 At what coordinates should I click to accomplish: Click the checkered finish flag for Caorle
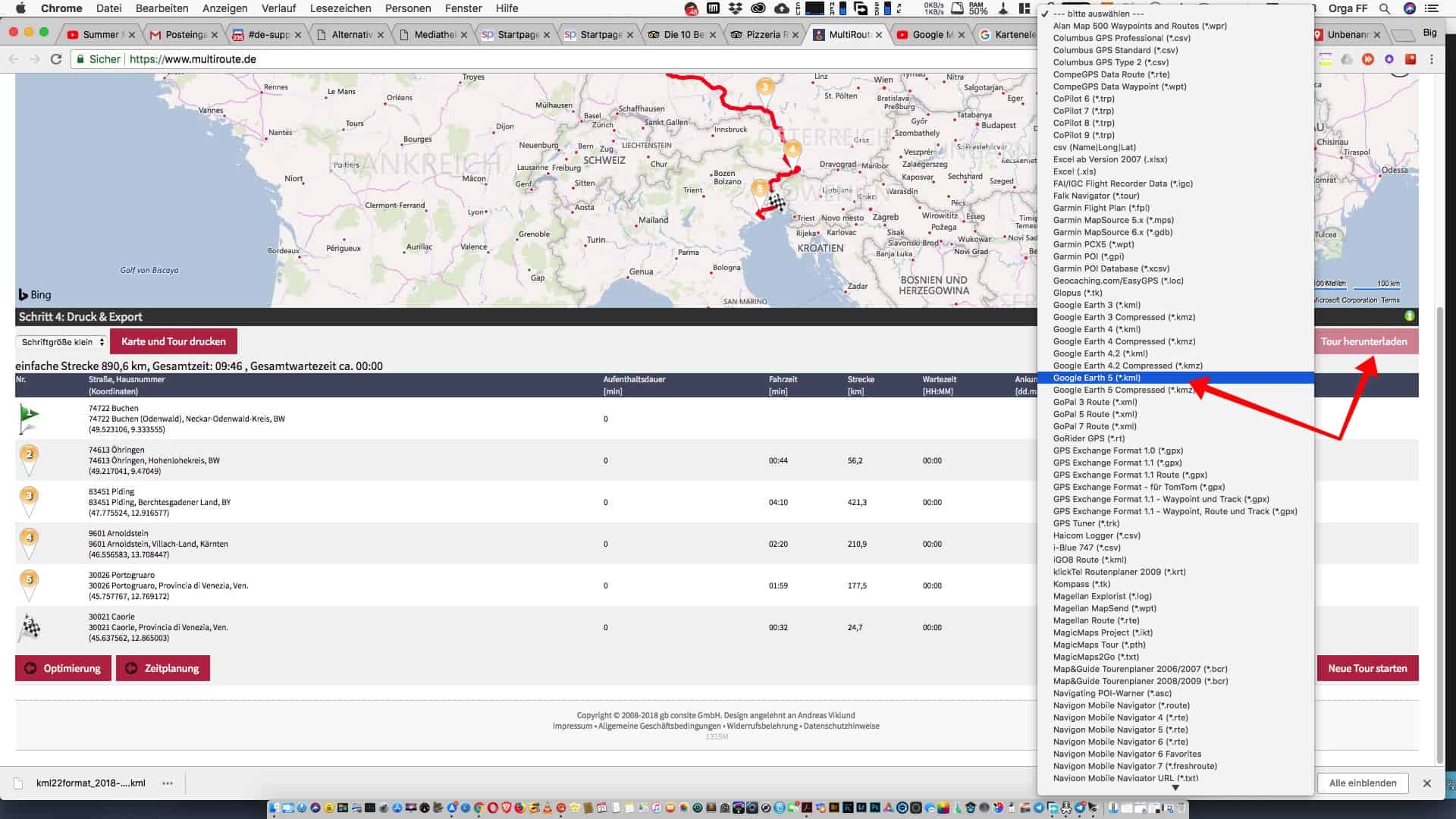(x=30, y=627)
